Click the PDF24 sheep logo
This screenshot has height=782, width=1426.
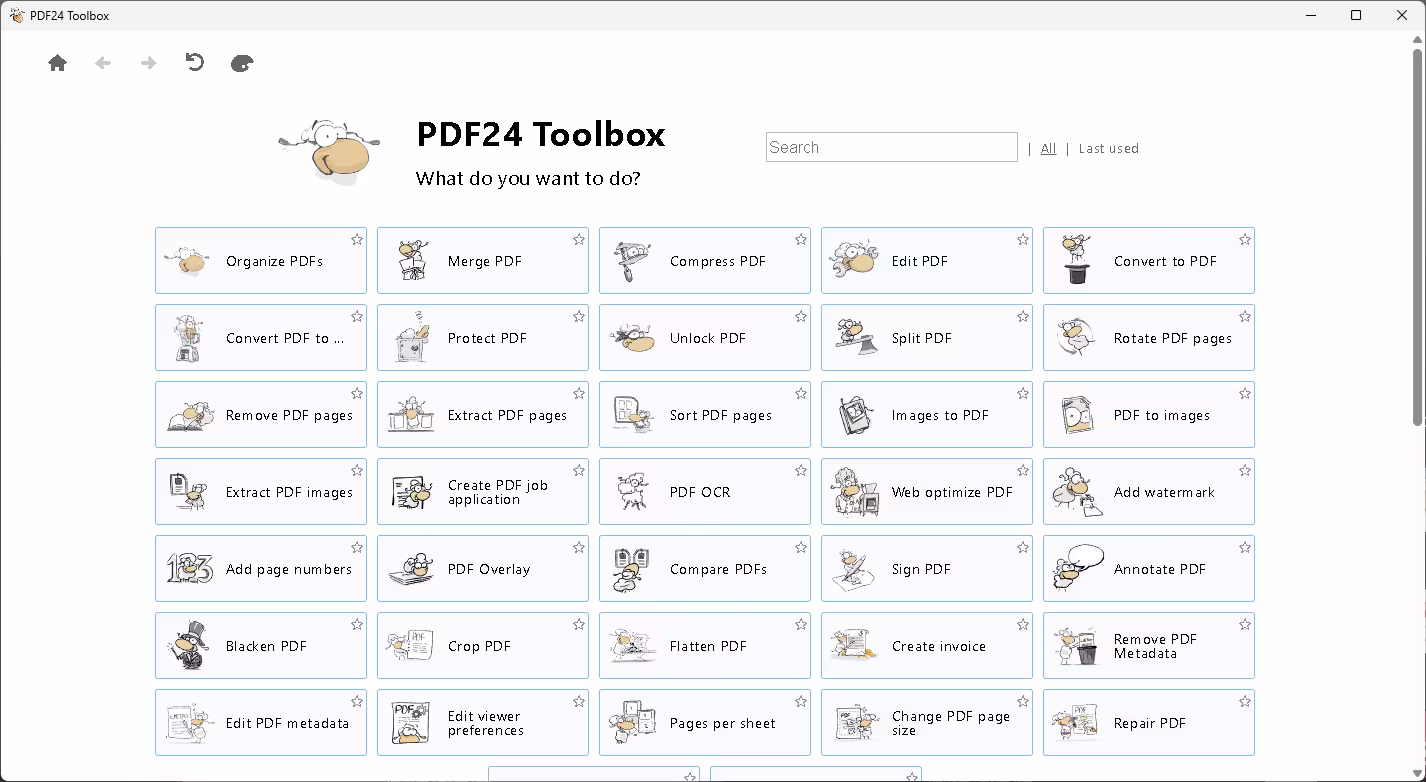[329, 150]
